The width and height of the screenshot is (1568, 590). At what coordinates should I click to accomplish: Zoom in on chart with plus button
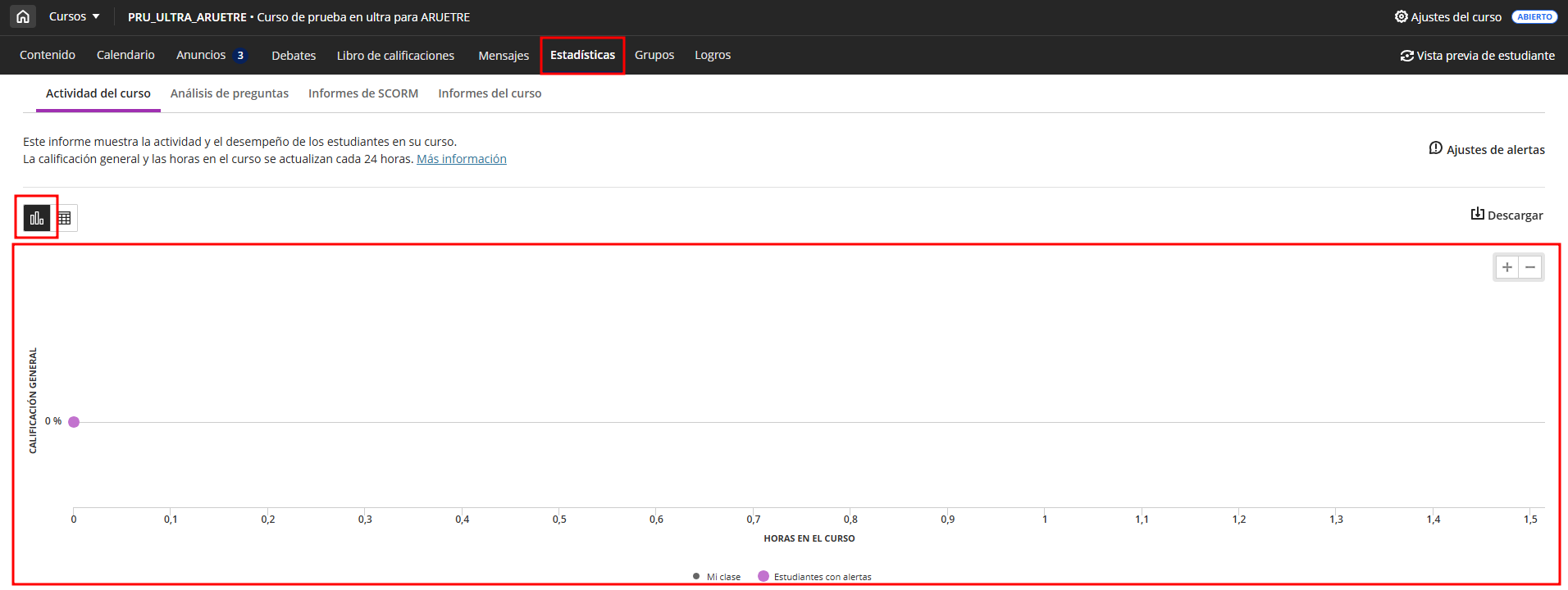[1506, 267]
